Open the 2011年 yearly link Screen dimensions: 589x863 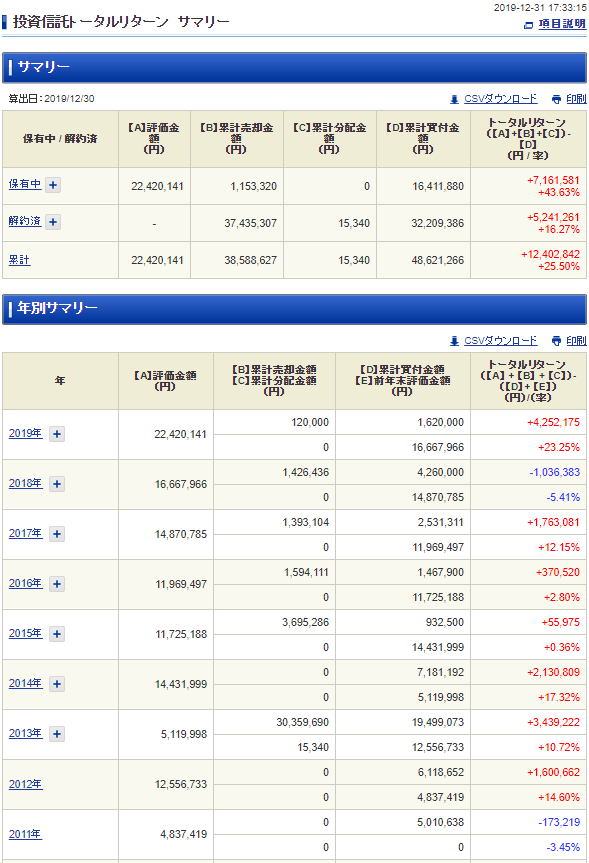pos(25,834)
